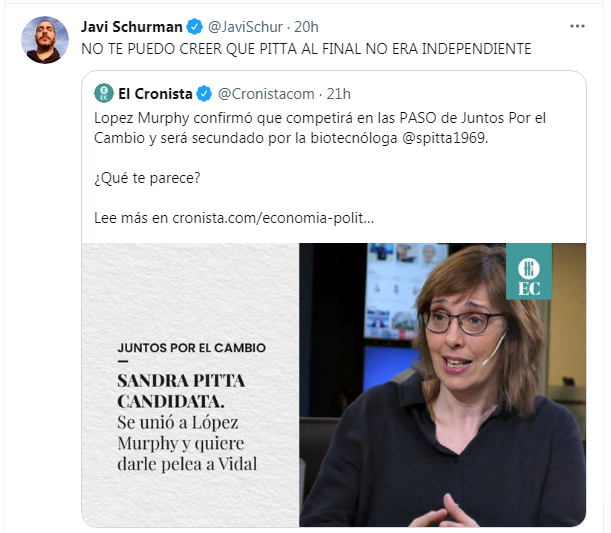Screen dimensions: 611x533
Task: Open El Cronista display name
Action: [155, 94]
